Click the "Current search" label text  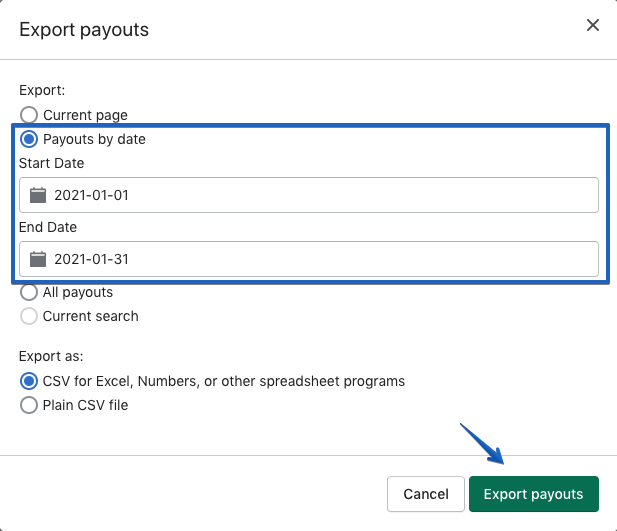pyautogui.click(x=91, y=316)
